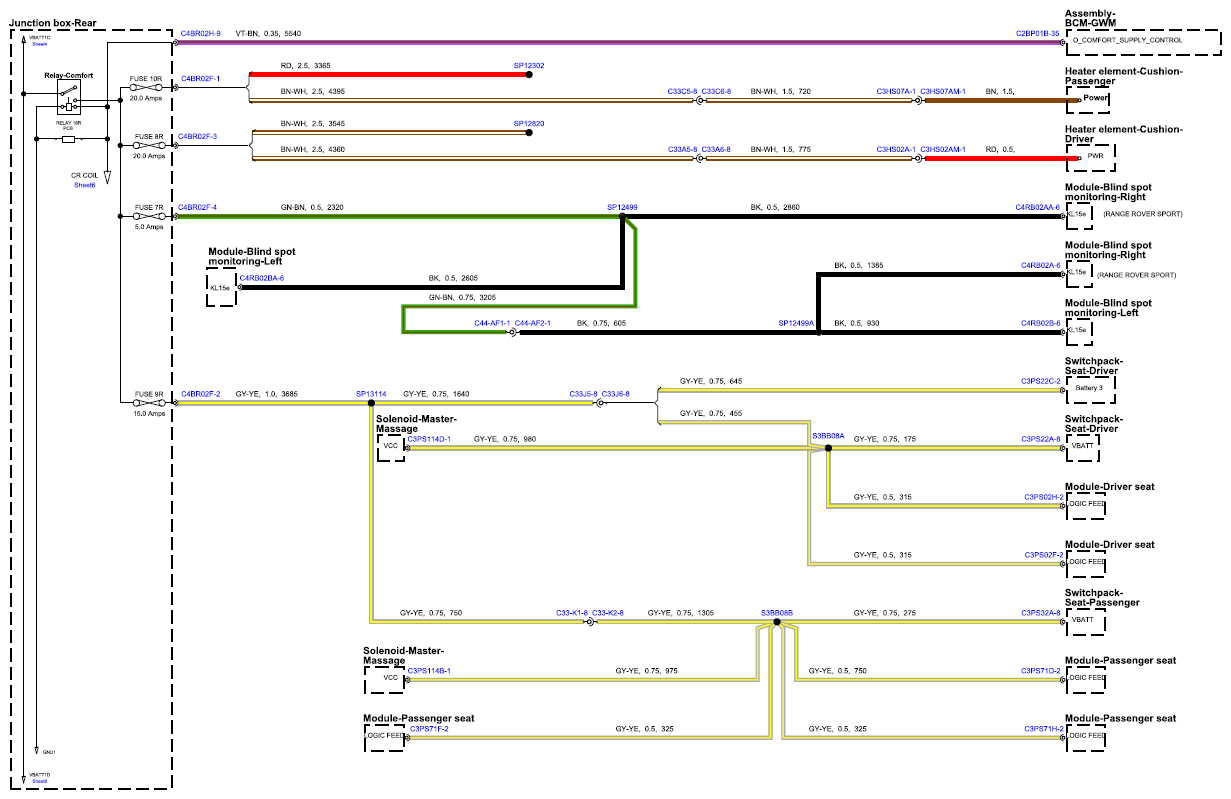Screen dimensions: 1231x799
Task: Click connector label C3PS02H-2
Action: pos(1042,497)
